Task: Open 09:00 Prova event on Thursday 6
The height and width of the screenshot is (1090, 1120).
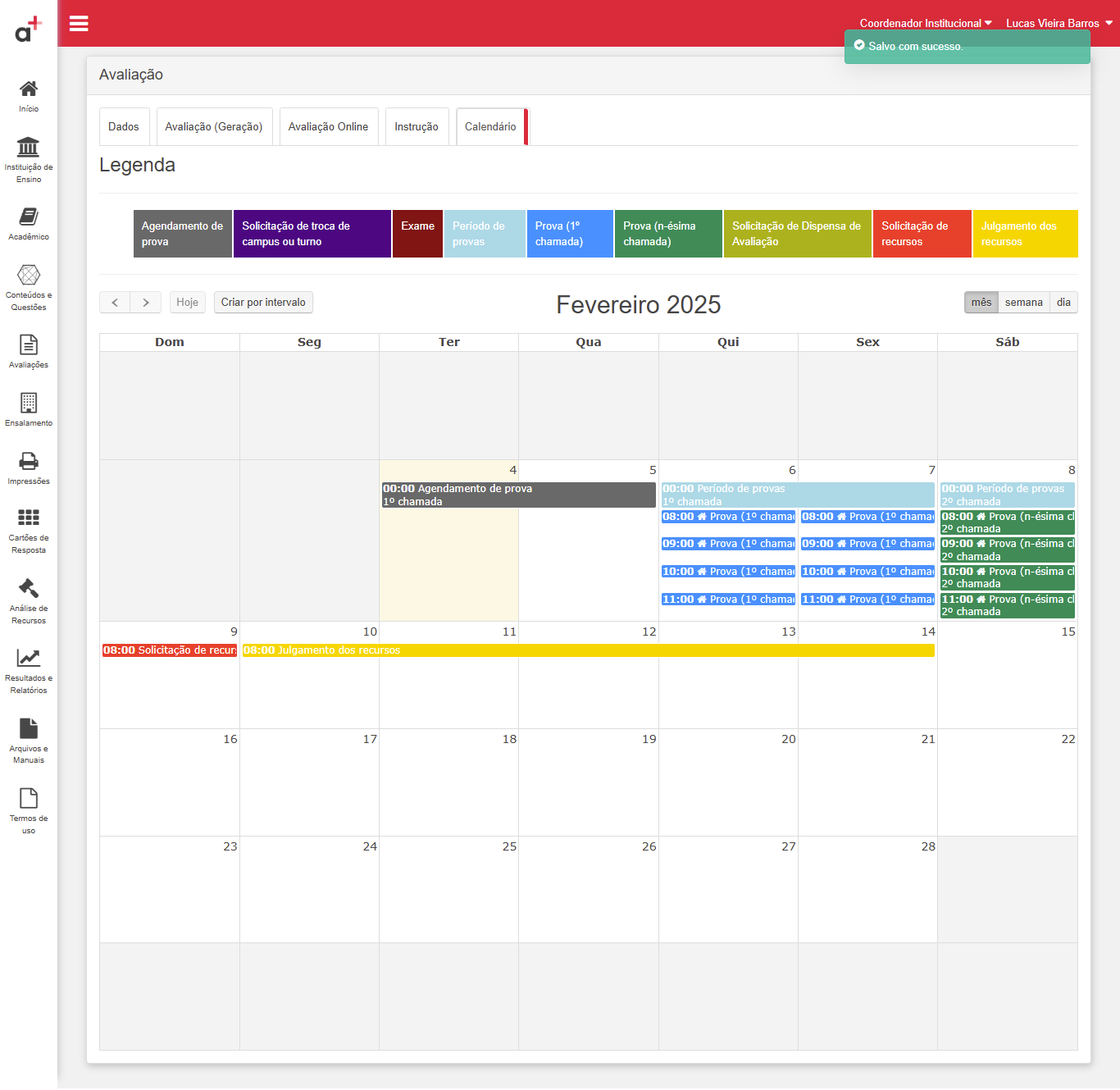Action: pyautogui.click(x=728, y=544)
